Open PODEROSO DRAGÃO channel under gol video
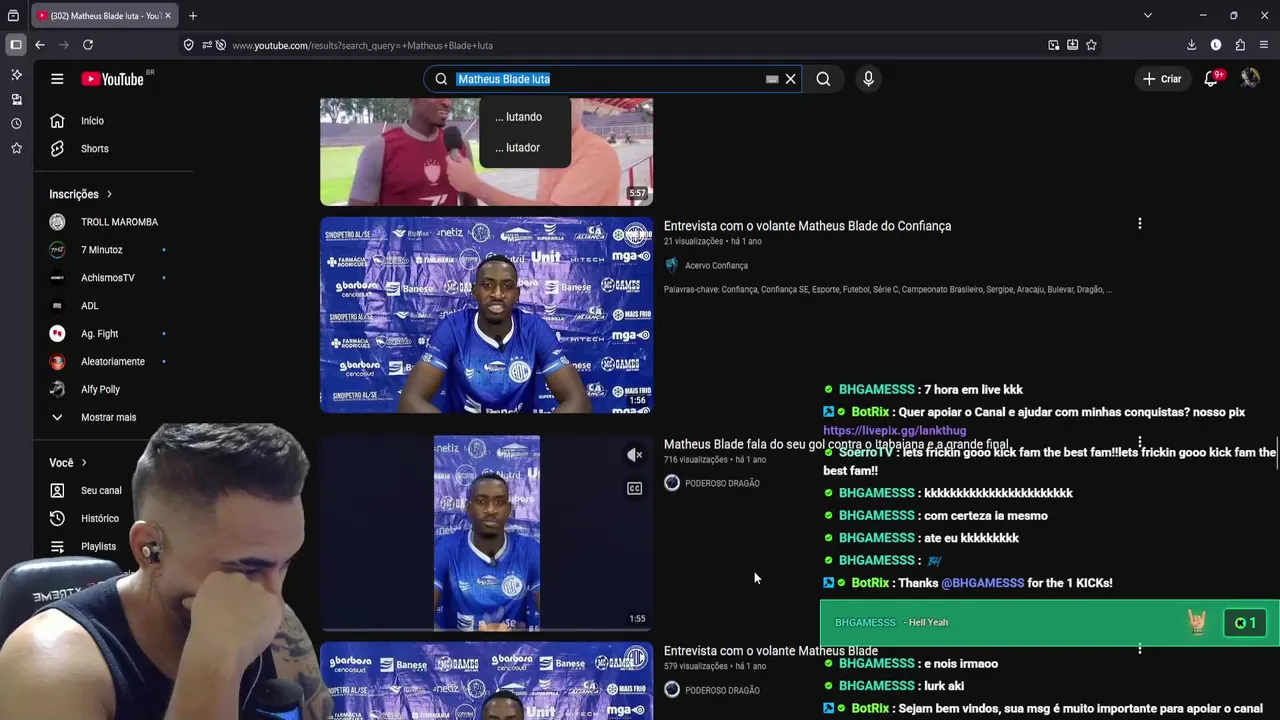 click(722, 484)
